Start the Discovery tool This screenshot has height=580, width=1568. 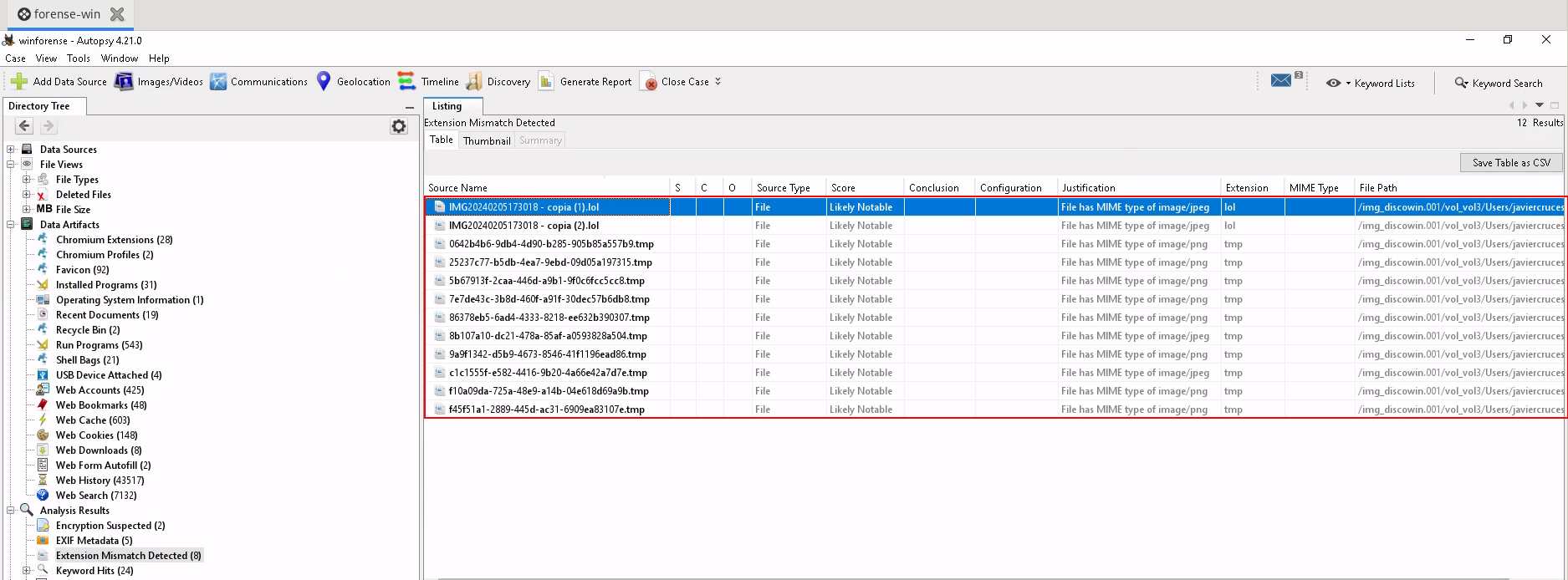point(498,82)
